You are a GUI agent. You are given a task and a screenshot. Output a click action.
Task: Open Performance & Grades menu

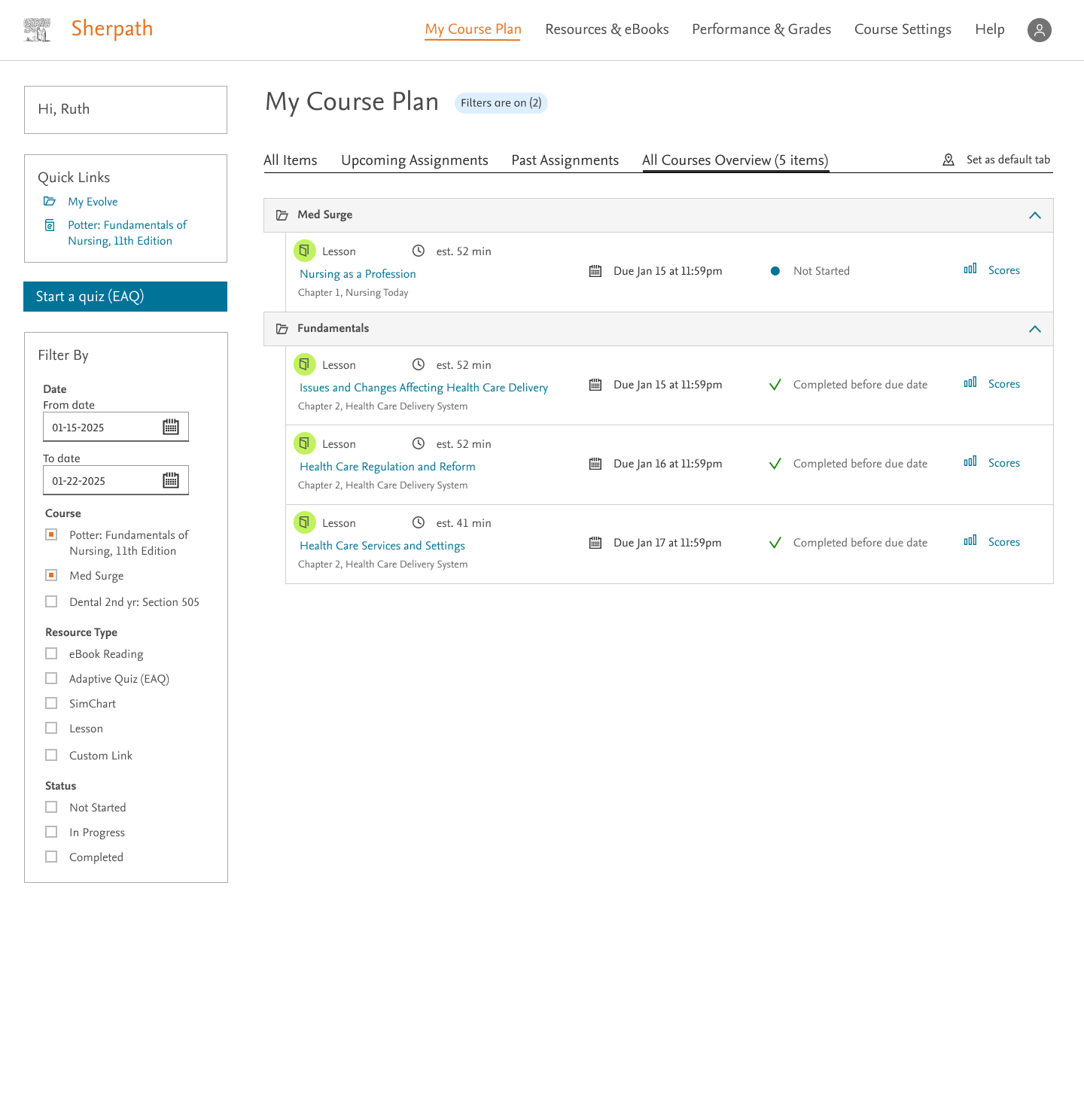[x=761, y=29]
